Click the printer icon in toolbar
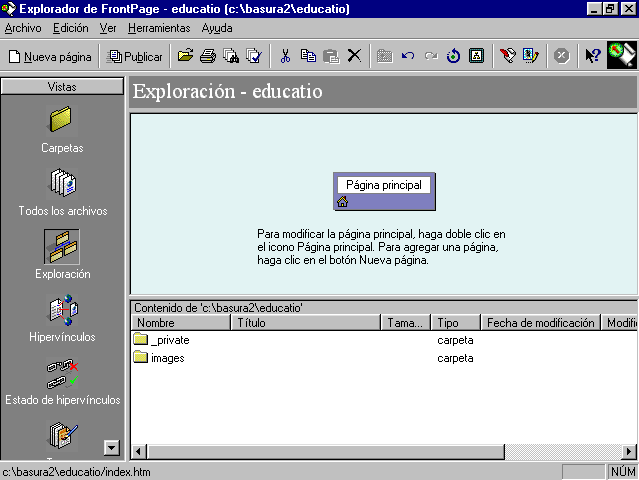Screen dimensions: 639x480 (208, 56)
